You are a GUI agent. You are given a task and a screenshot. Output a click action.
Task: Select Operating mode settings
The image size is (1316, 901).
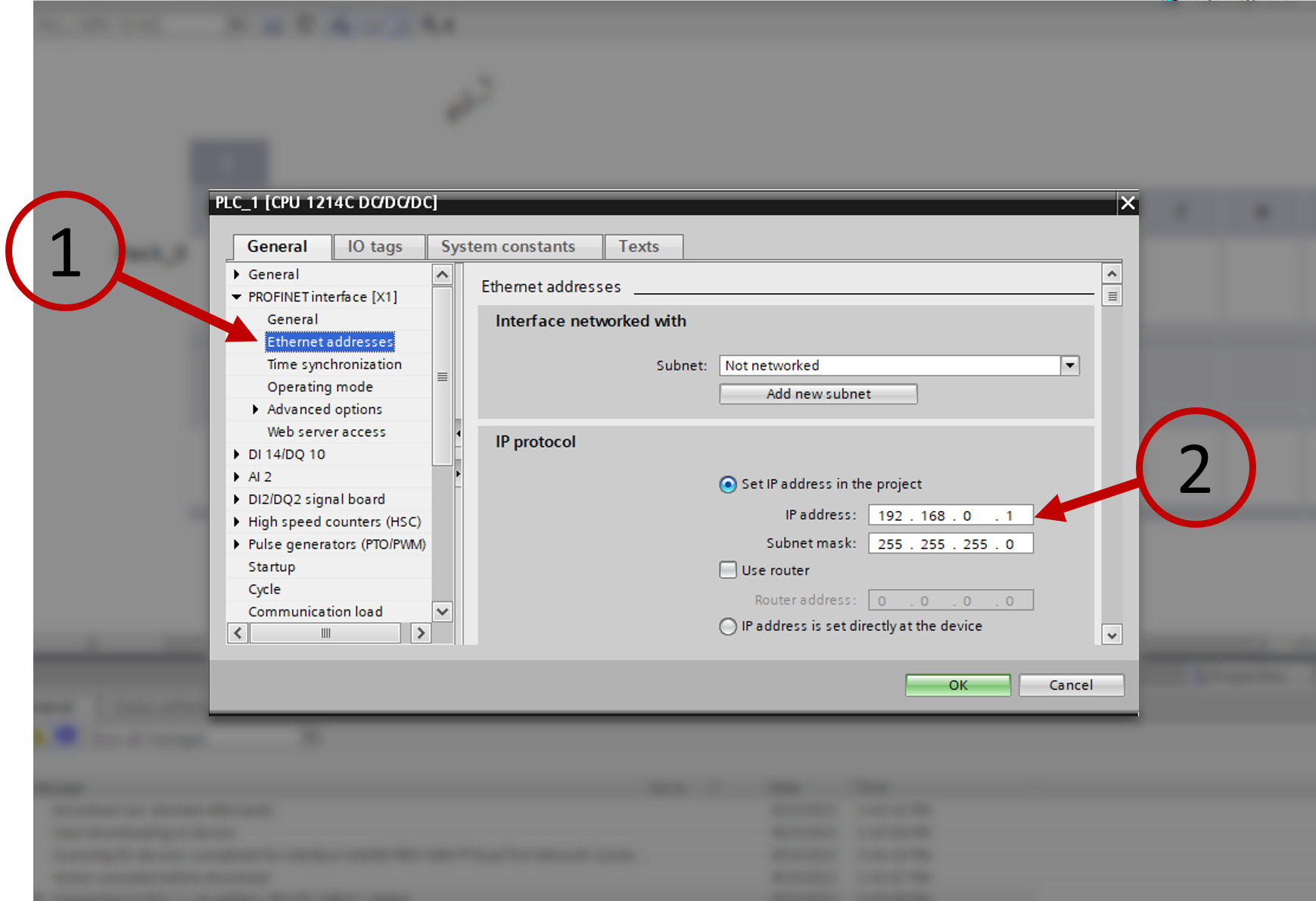(x=319, y=386)
